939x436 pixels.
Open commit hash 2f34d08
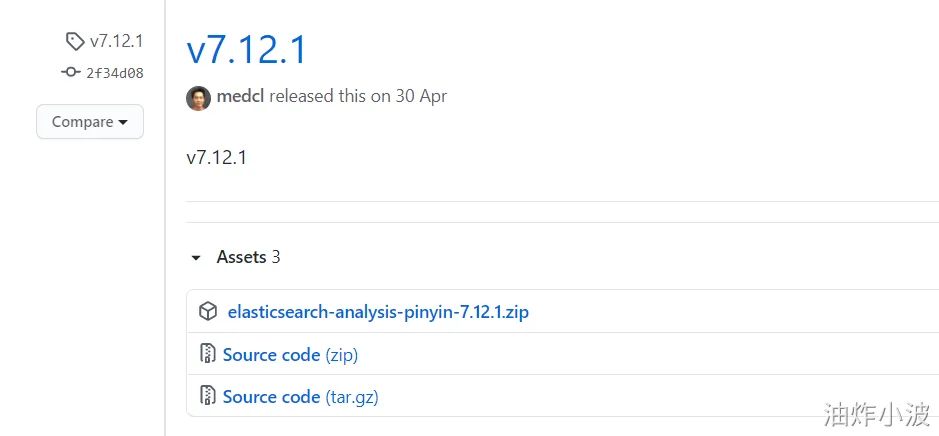coord(114,73)
